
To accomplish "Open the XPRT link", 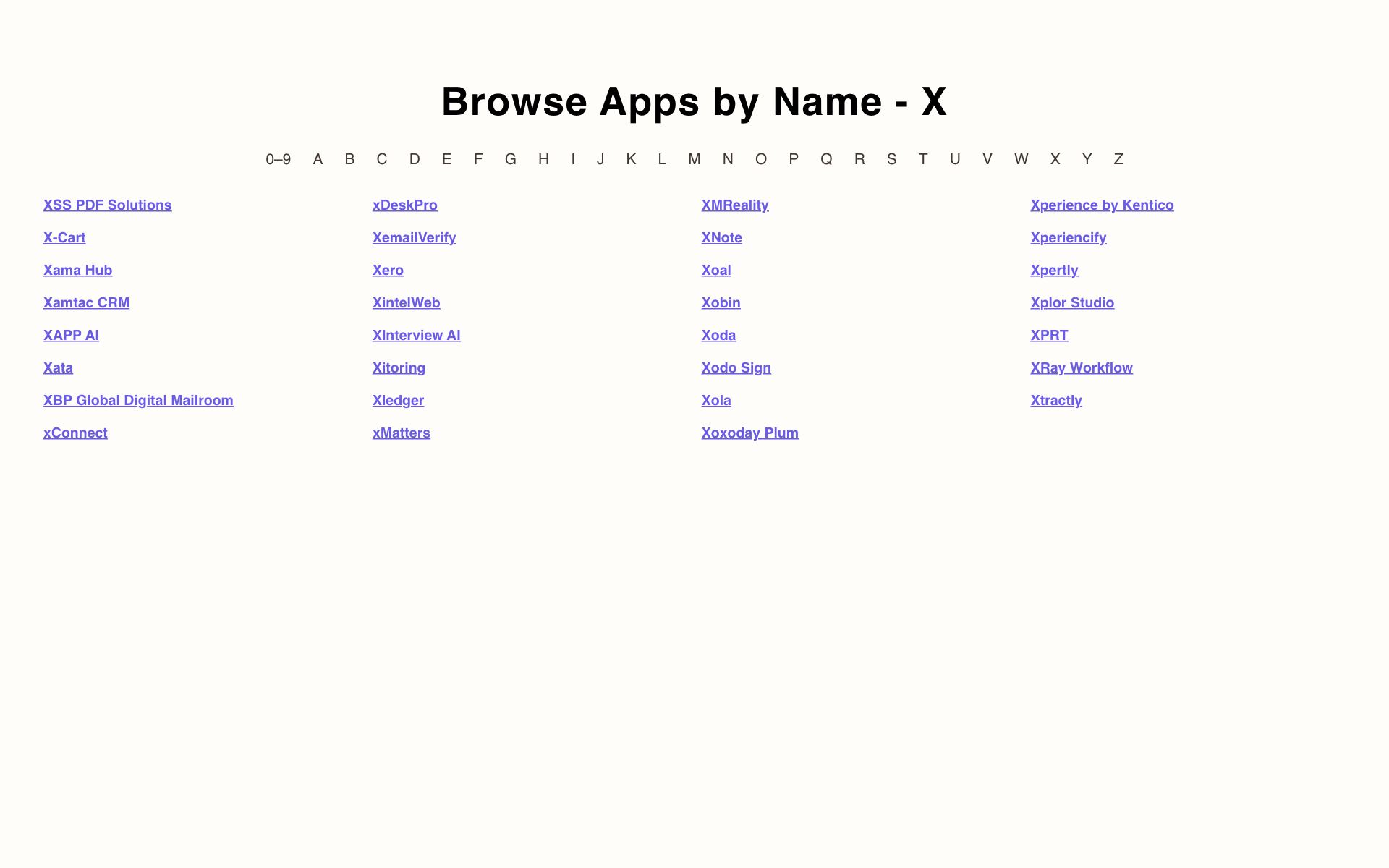I will [1049, 335].
